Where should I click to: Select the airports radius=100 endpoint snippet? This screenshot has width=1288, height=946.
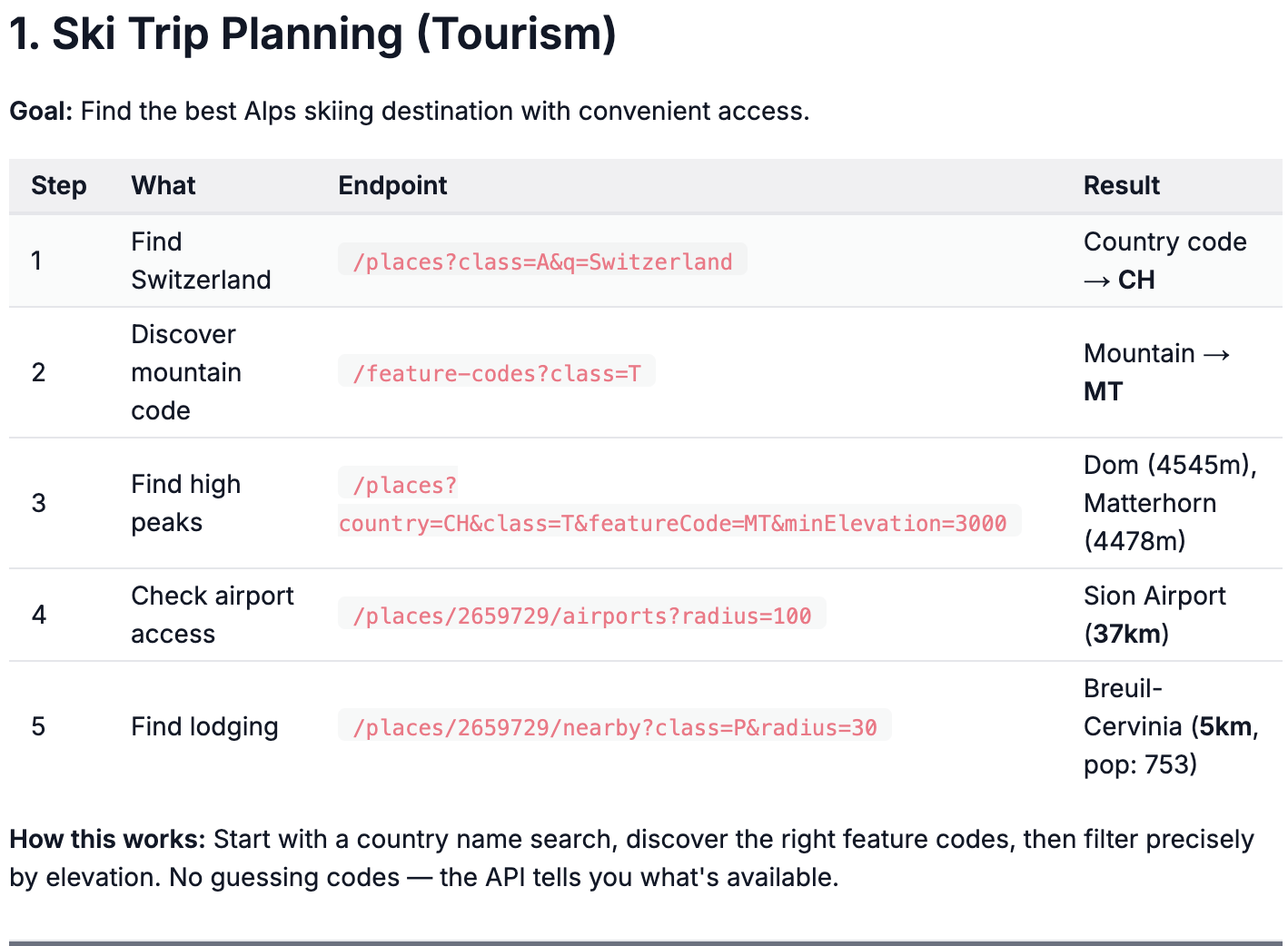coord(581,615)
